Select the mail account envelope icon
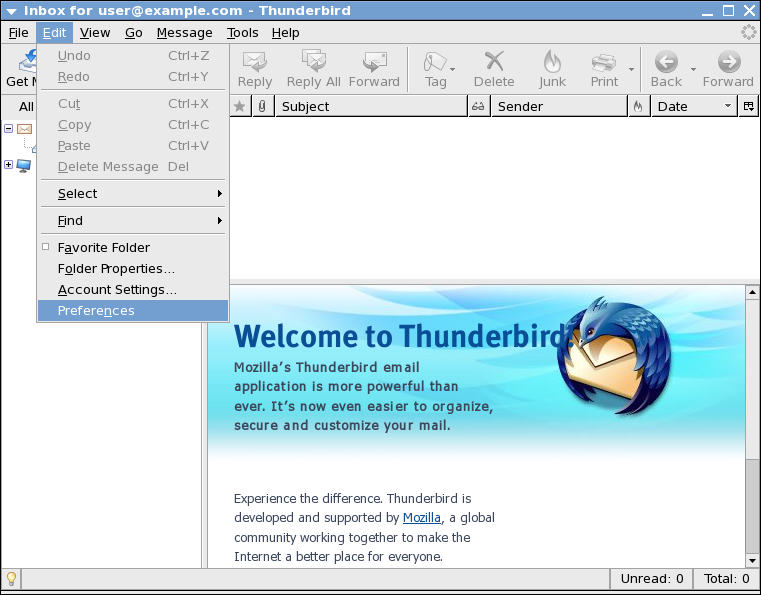The width and height of the screenshot is (761, 595). point(24,129)
